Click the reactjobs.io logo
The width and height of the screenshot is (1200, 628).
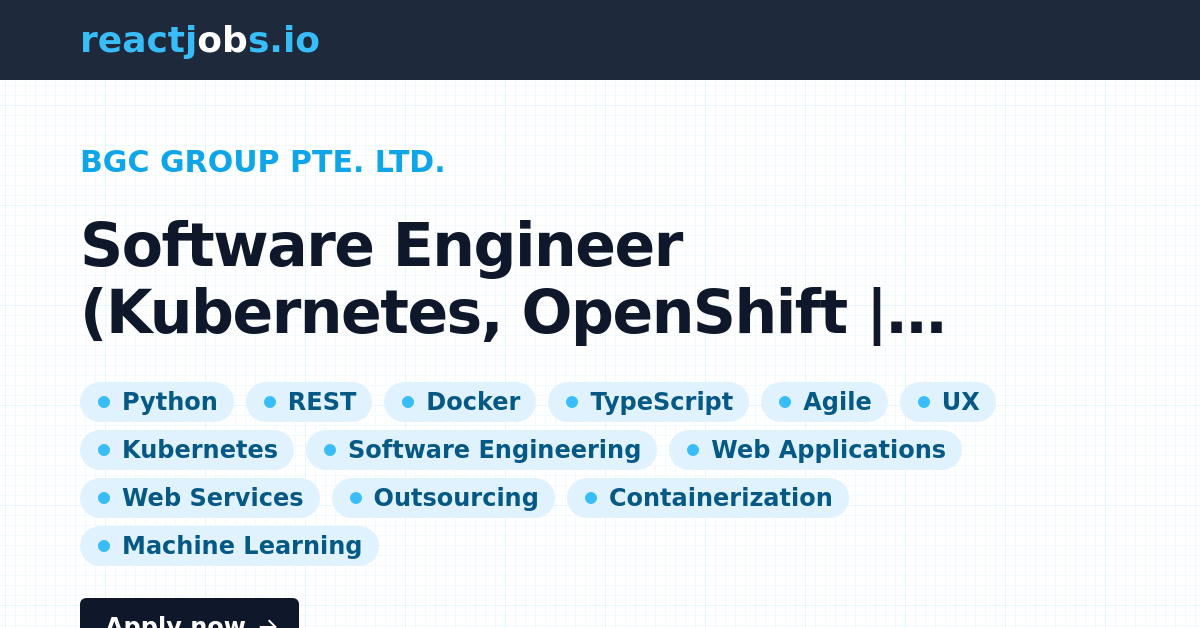[x=200, y=40]
